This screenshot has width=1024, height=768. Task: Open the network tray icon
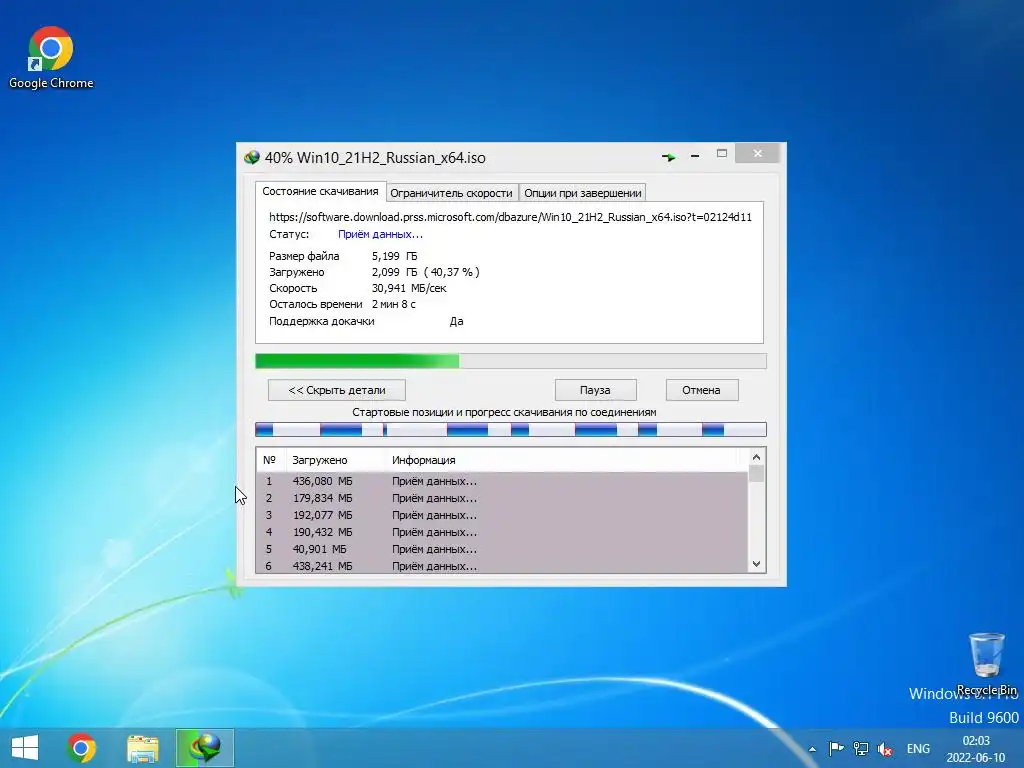pyautogui.click(x=861, y=748)
